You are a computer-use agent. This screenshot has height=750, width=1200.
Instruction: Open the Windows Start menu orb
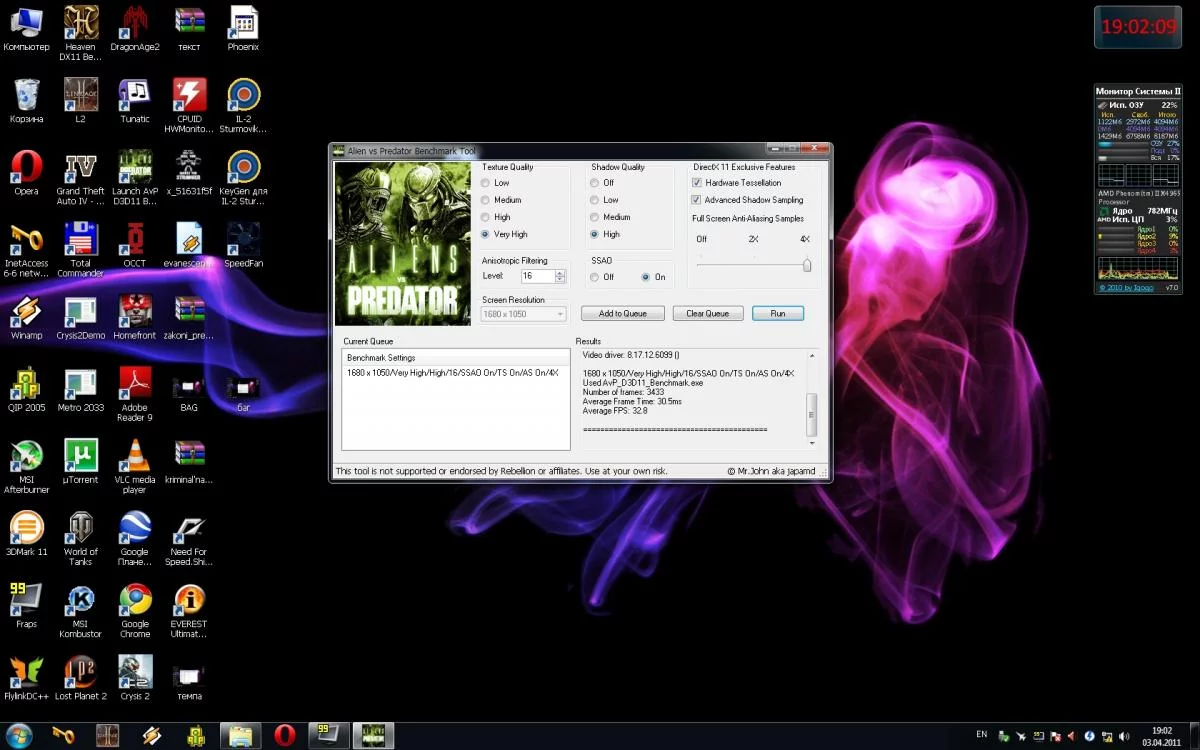coord(18,735)
